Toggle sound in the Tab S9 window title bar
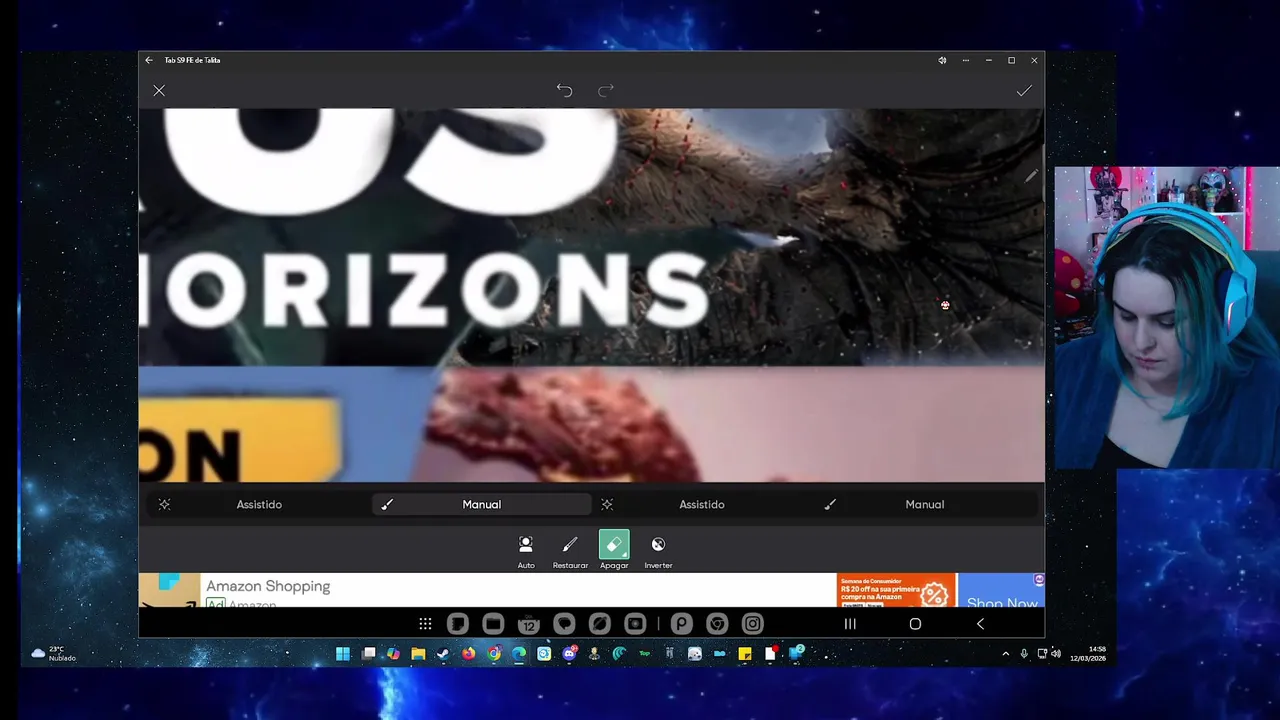This screenshot has height=720, width=1280. pos(942,60)
